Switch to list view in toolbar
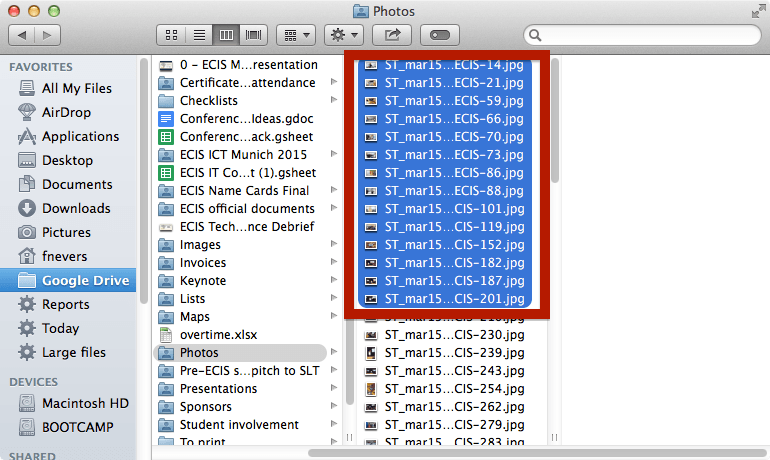The image size is (770, 460). 200,35
